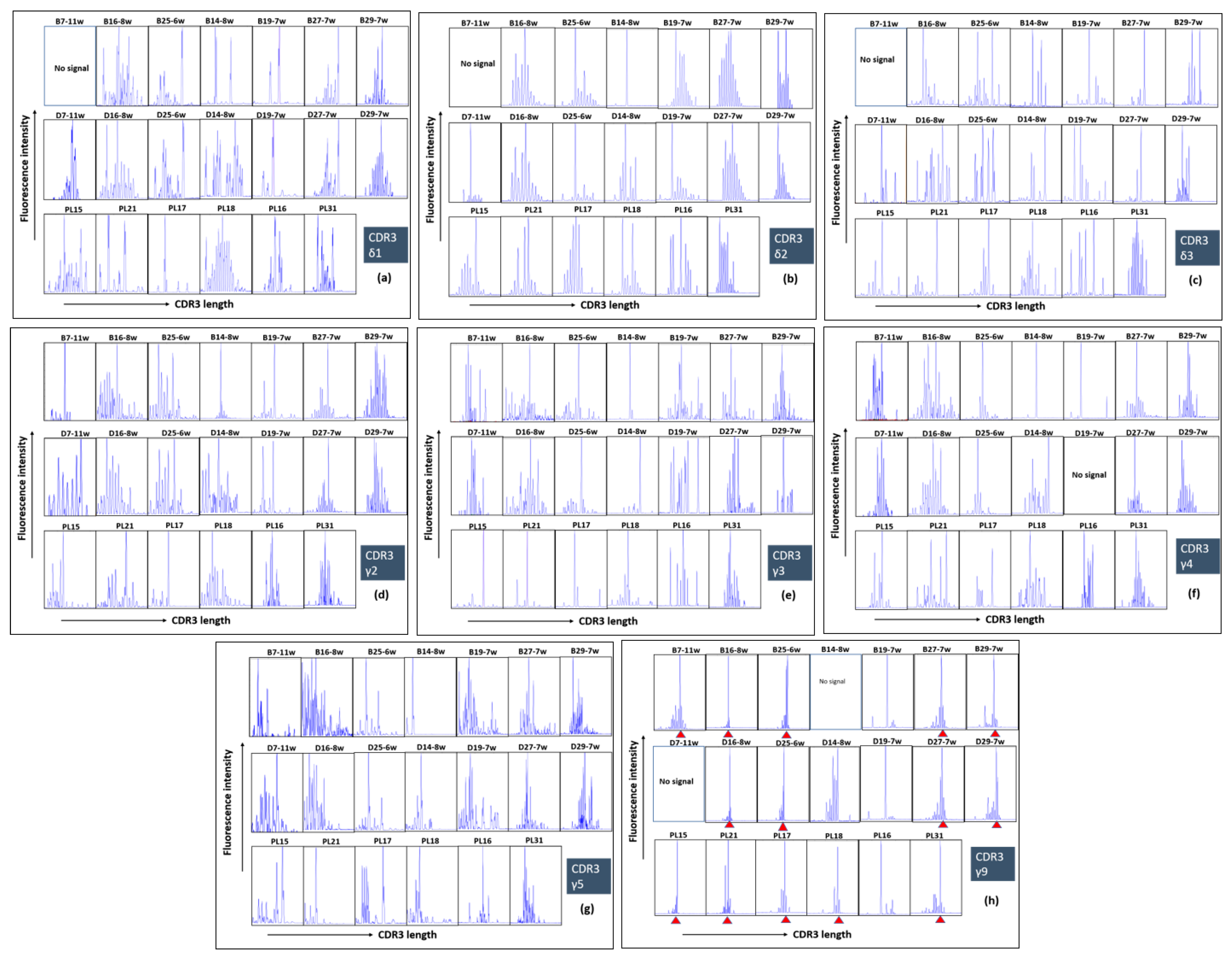Click the red triangle below PL15 in the γ9 panel
1232x955 pixels.
tap(676, 921)
